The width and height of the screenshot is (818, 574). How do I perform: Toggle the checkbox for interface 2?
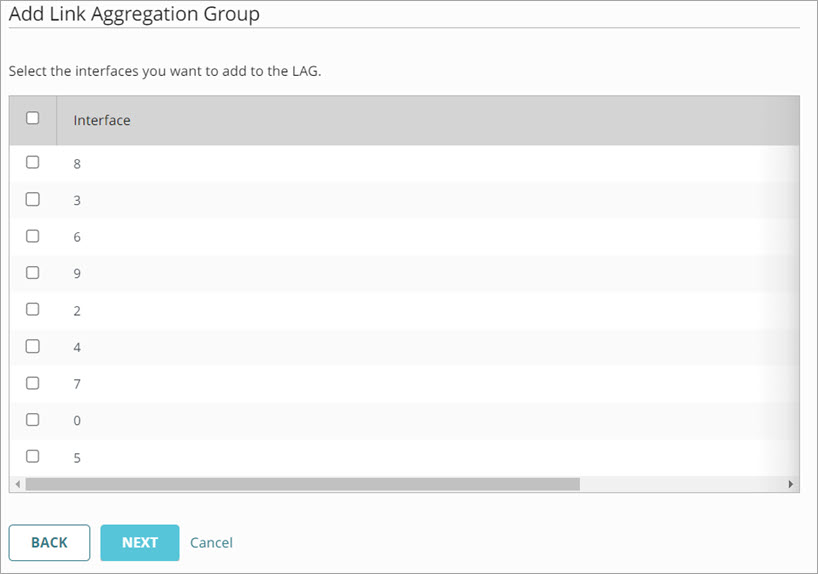[x=32, y=310]
